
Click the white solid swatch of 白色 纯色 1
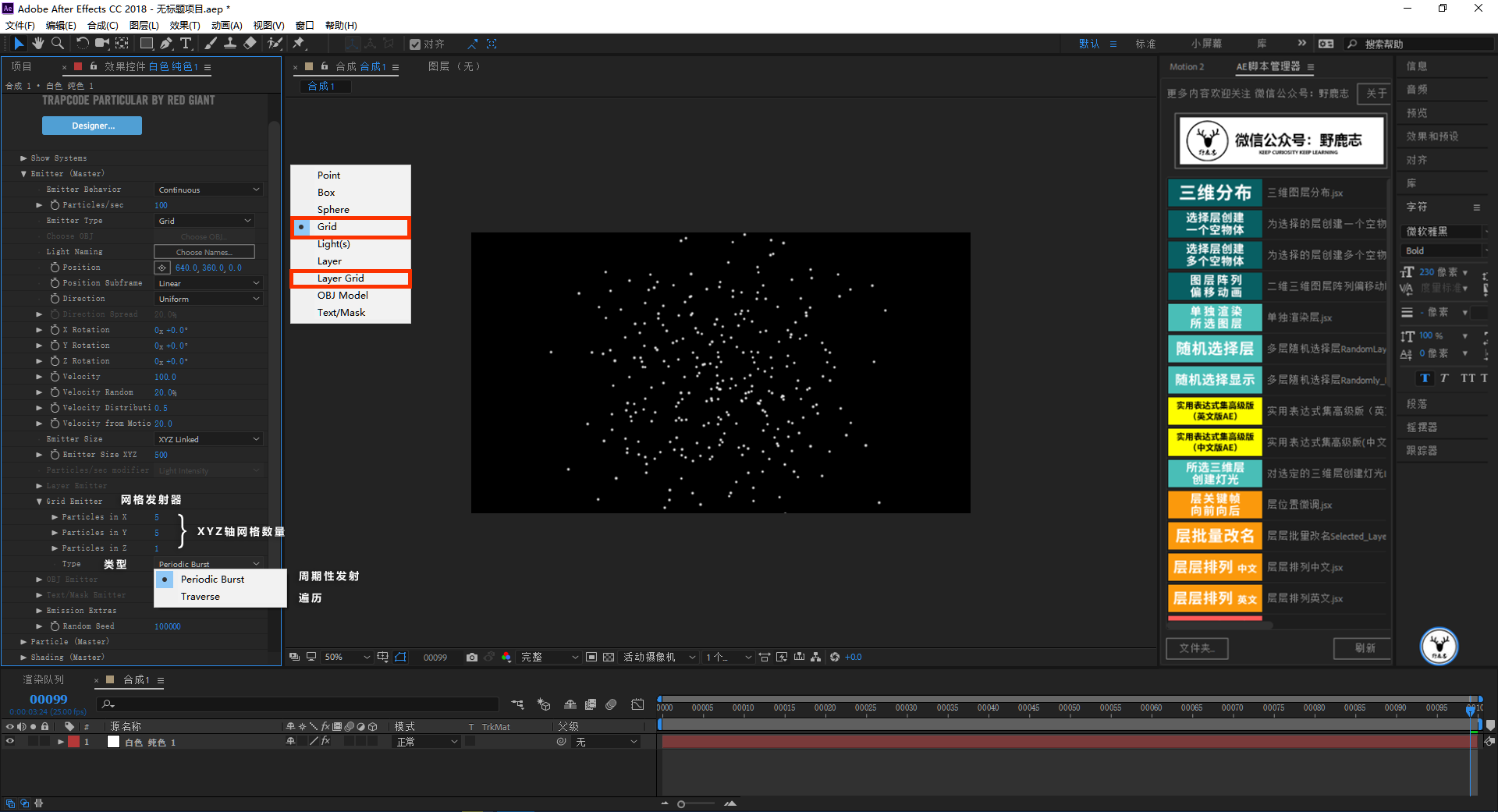pos(113,742)
